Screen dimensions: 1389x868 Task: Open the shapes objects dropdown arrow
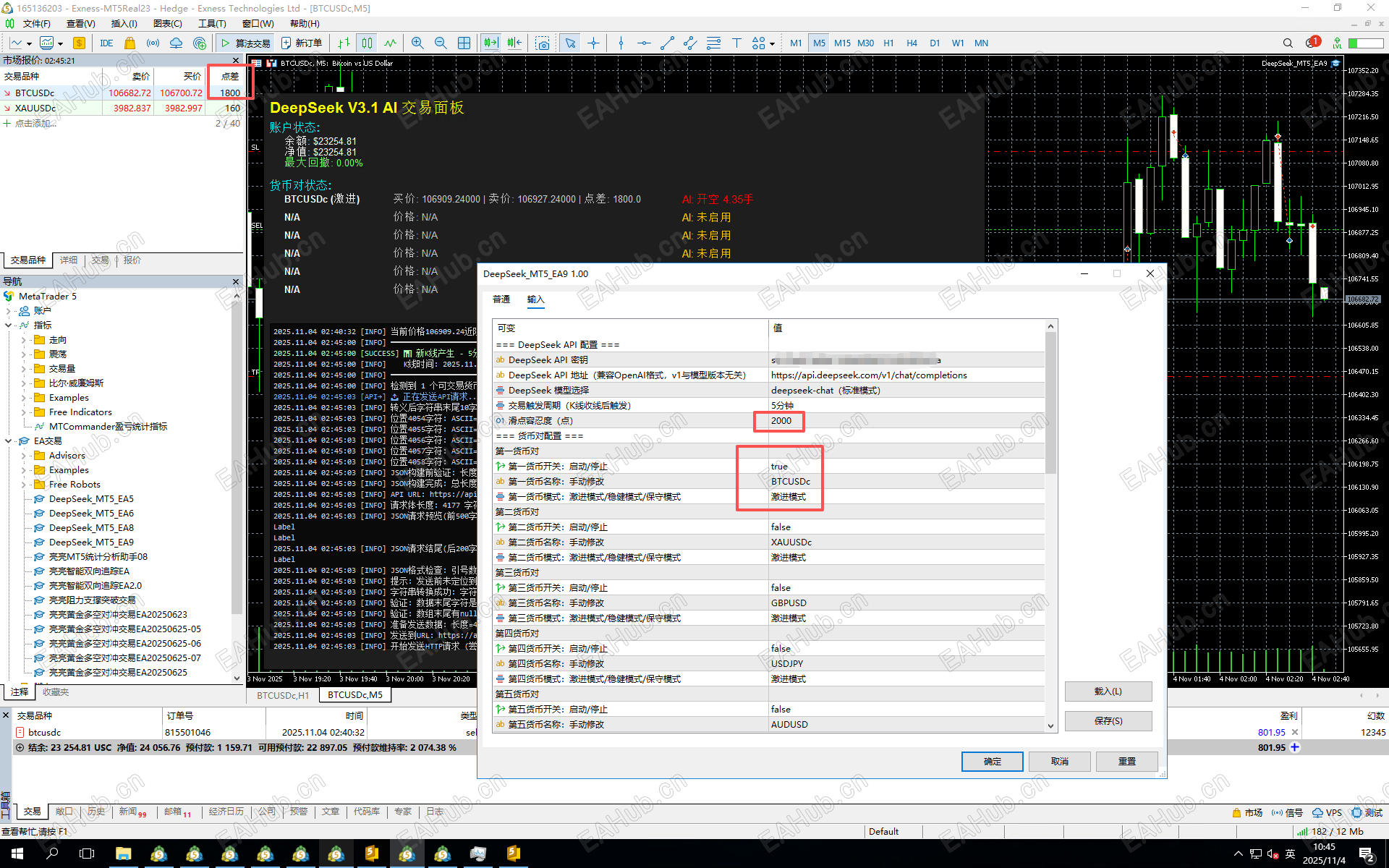[773, 44]
